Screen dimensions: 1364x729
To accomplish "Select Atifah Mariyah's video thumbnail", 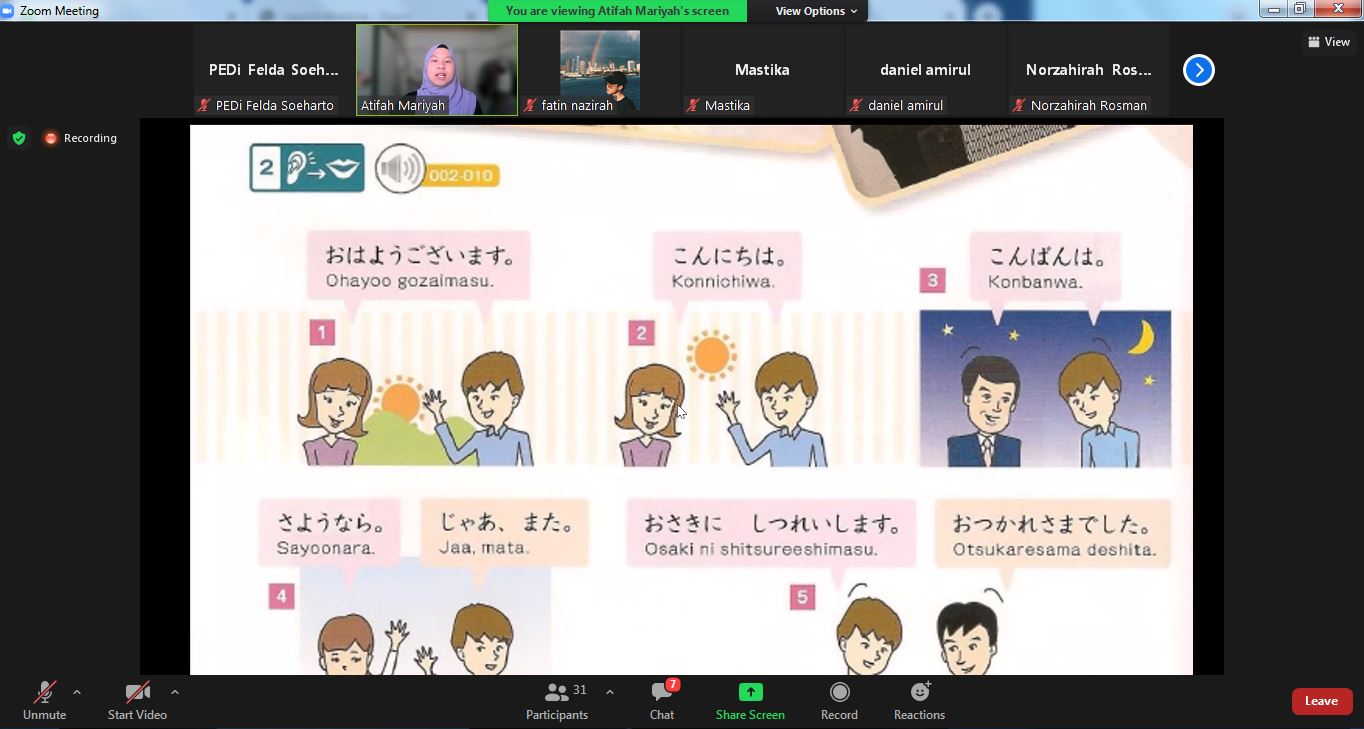I will 437,70.
